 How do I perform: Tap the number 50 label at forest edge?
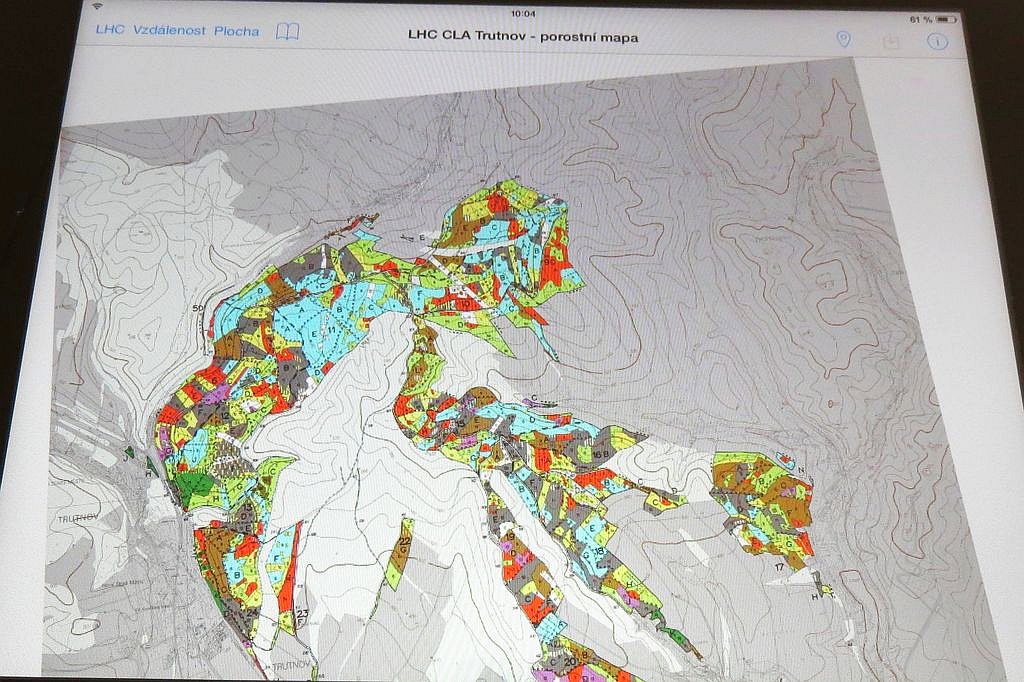click(x=198, y=308)
